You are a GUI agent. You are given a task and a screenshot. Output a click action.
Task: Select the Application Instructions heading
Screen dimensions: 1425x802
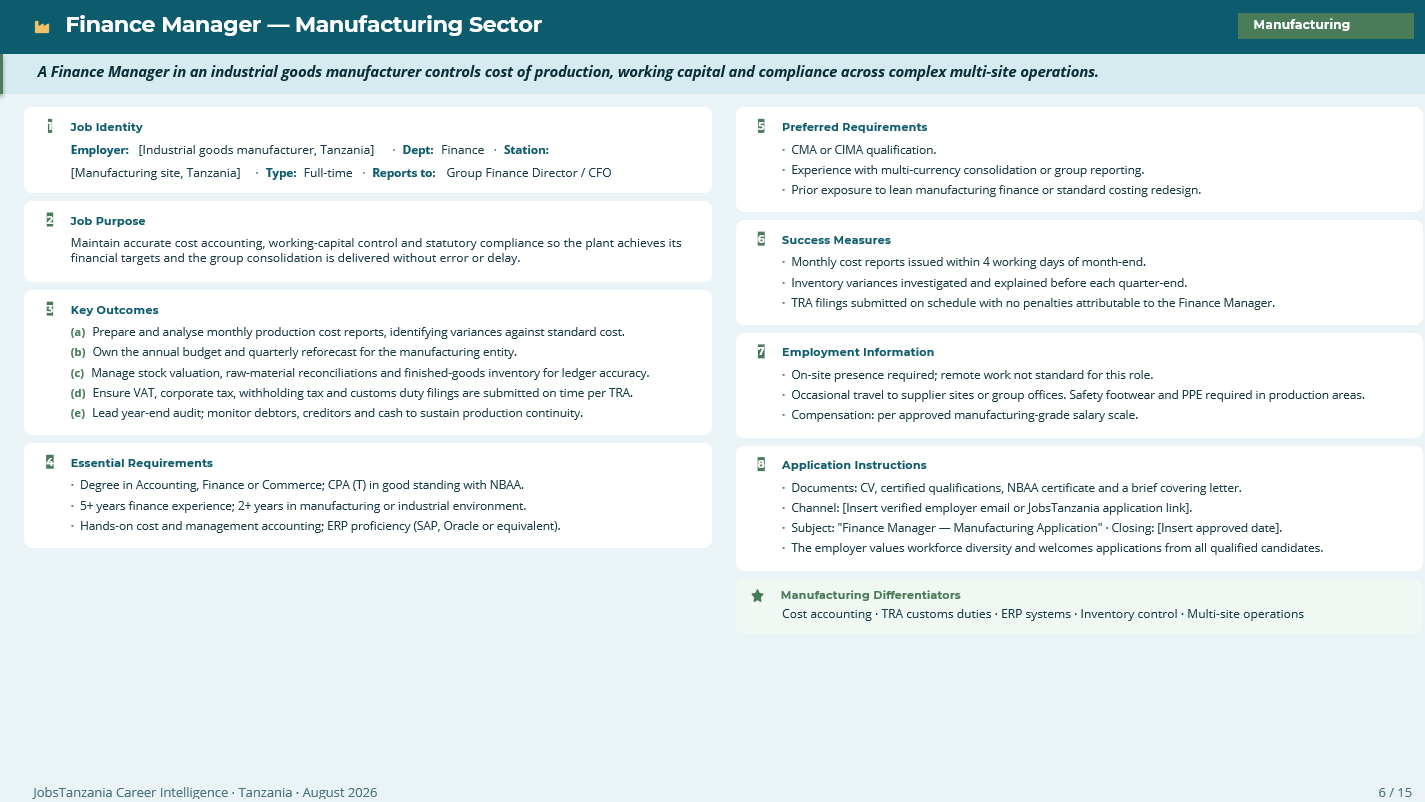tap(854, 465)
